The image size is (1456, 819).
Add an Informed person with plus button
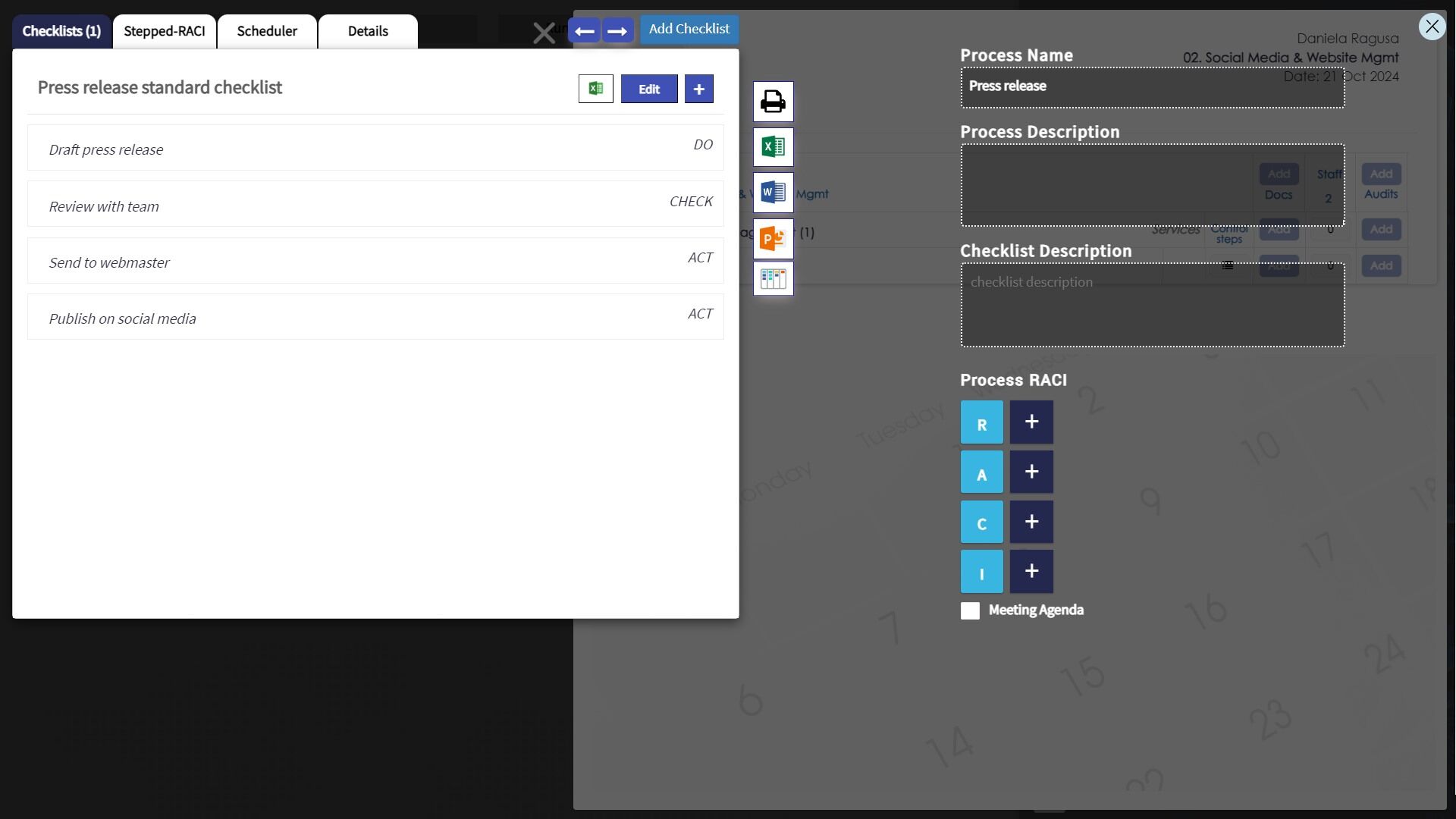[1031, 572]
